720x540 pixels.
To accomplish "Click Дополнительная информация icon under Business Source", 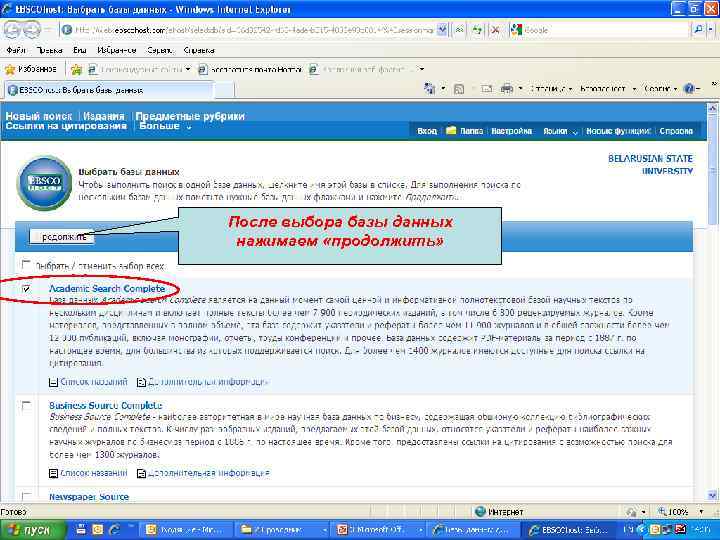I will tap(141, 473).
